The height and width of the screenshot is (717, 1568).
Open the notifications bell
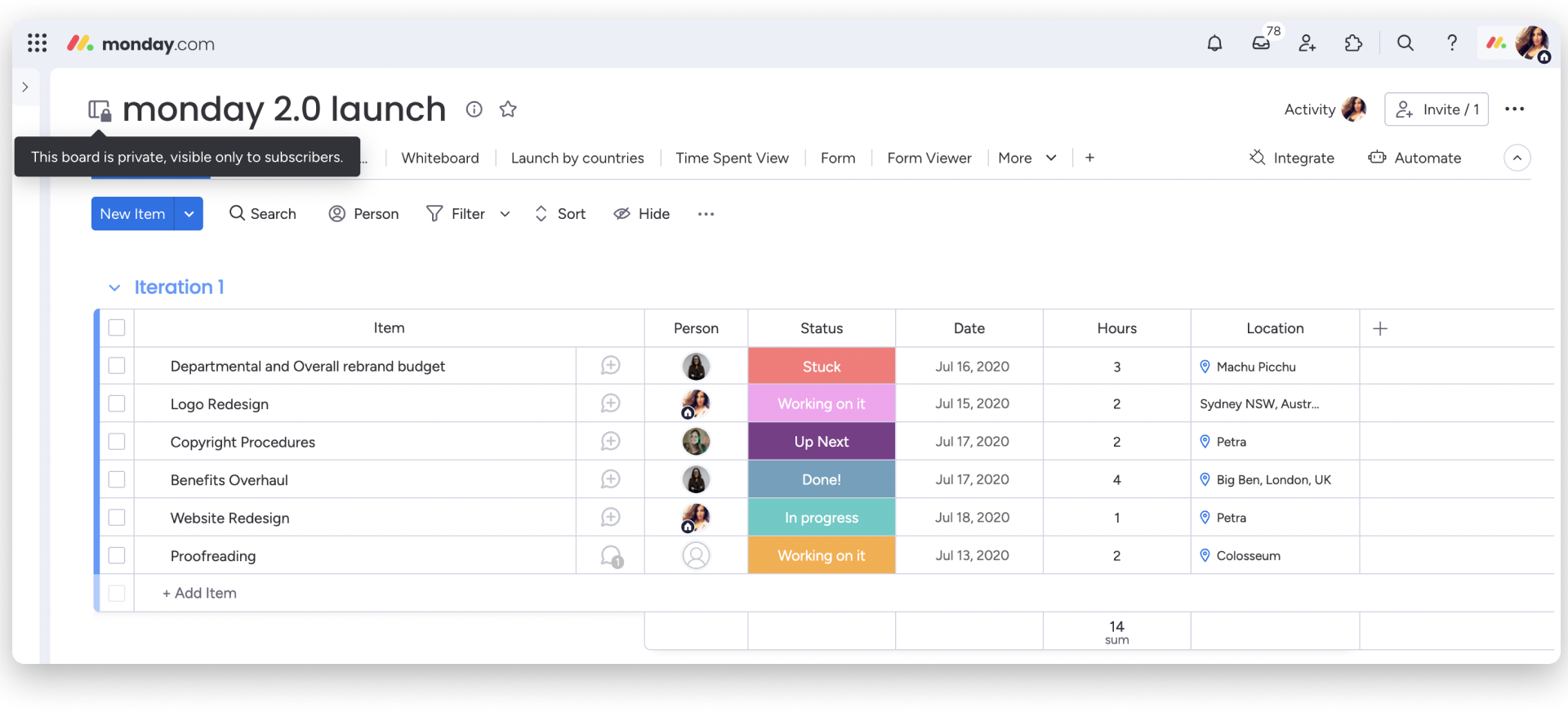(x=1214, y=43)
